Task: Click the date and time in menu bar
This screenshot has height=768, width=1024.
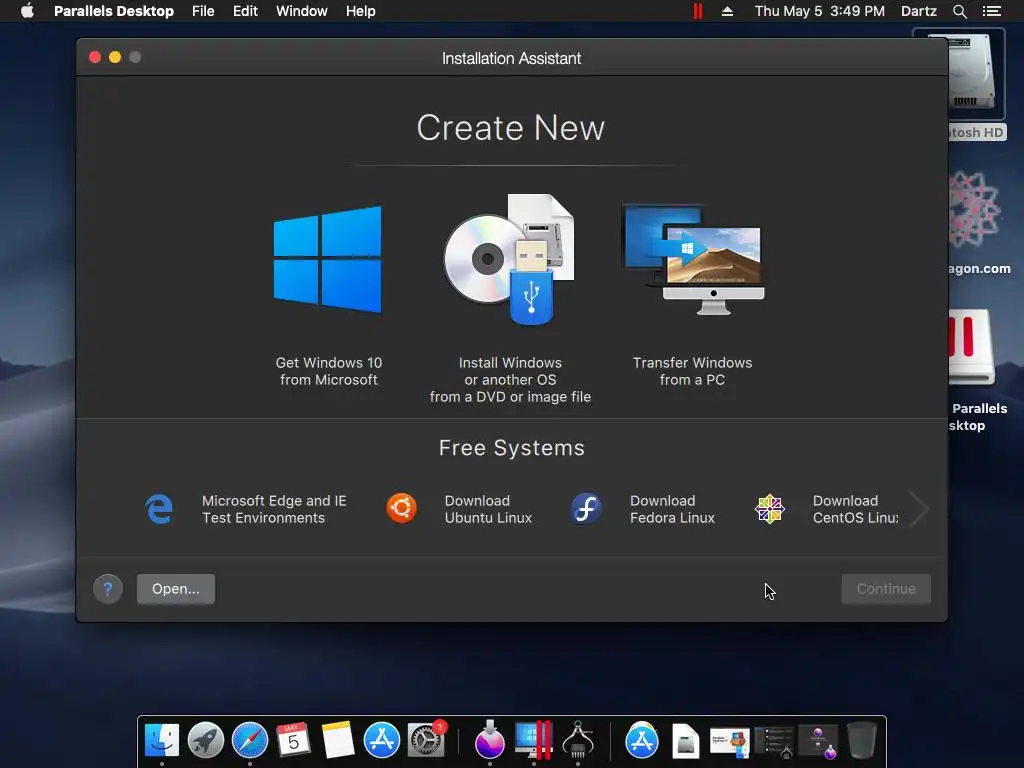Action: [x=820, y=11]
